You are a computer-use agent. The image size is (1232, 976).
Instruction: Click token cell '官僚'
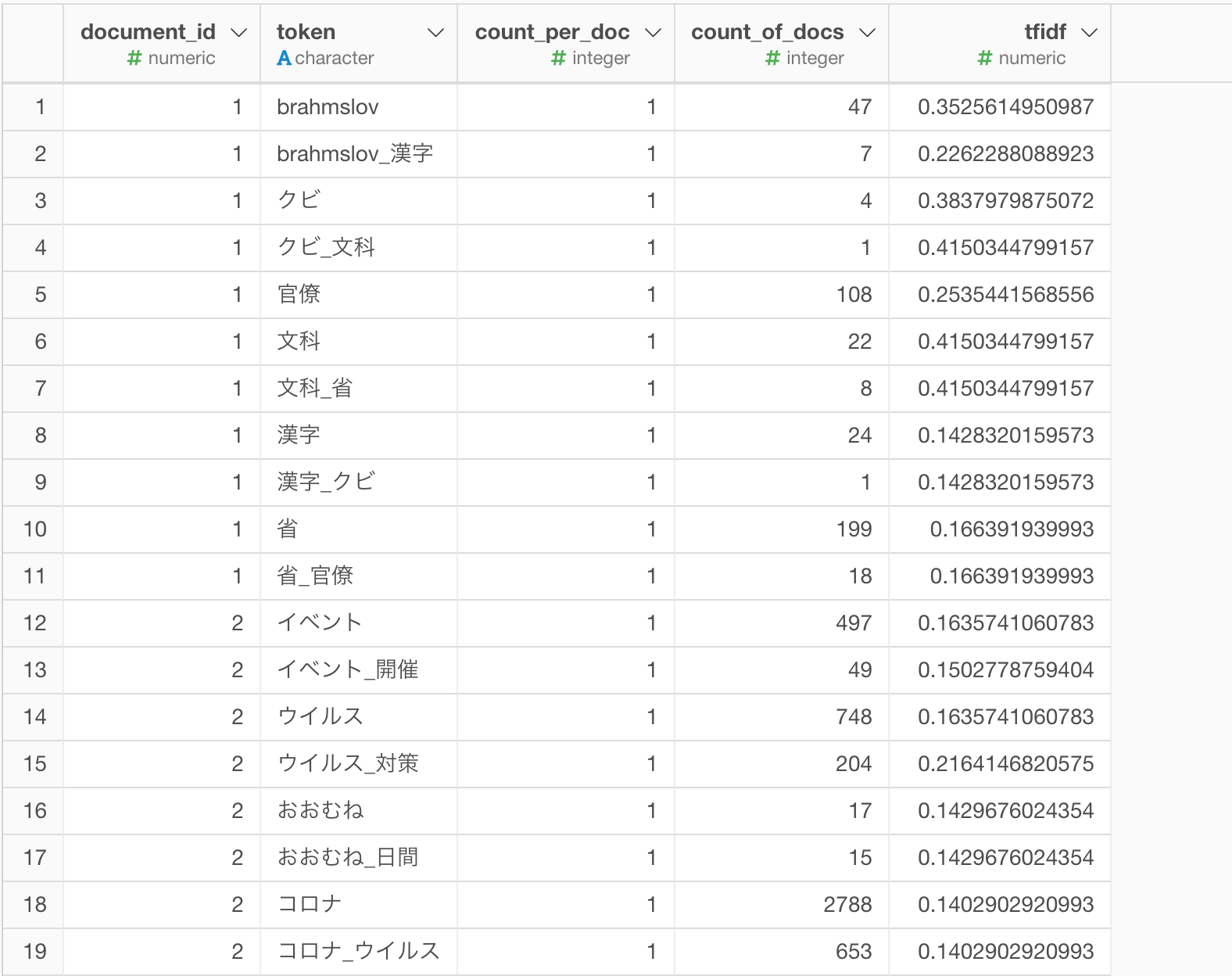coord(359,295)
